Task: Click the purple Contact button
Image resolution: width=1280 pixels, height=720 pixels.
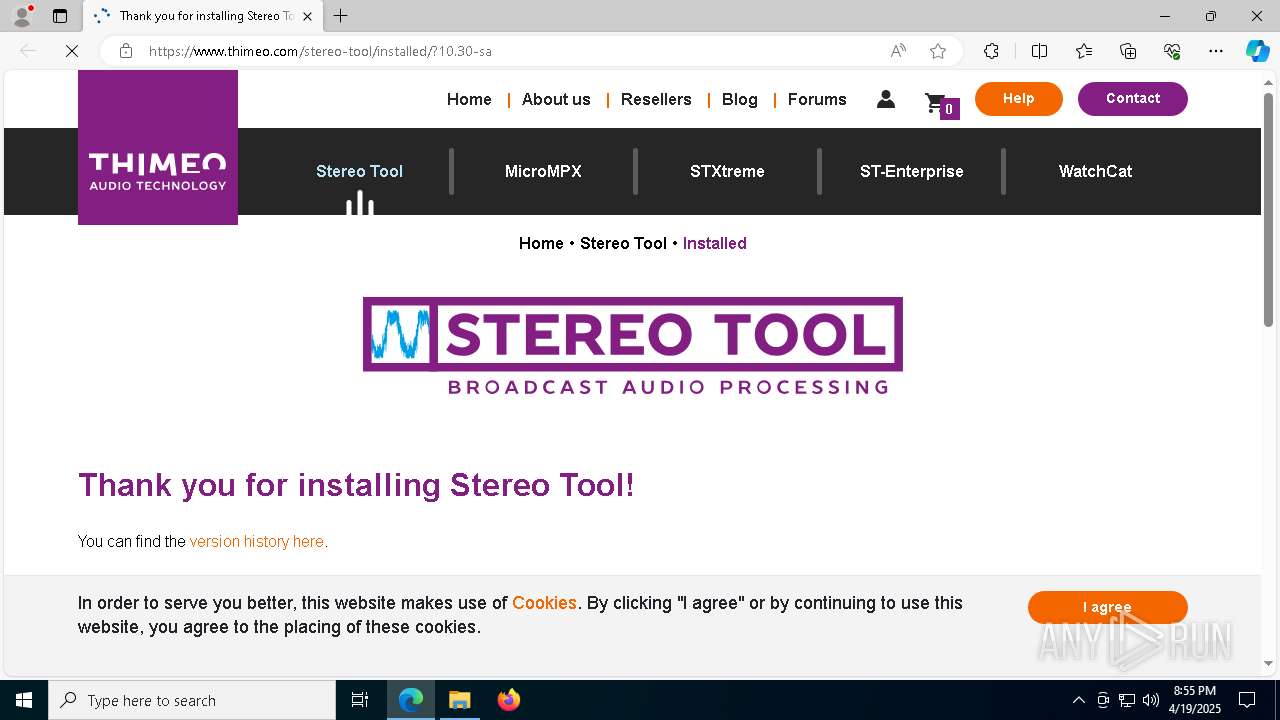Action: pos(1132,99)
